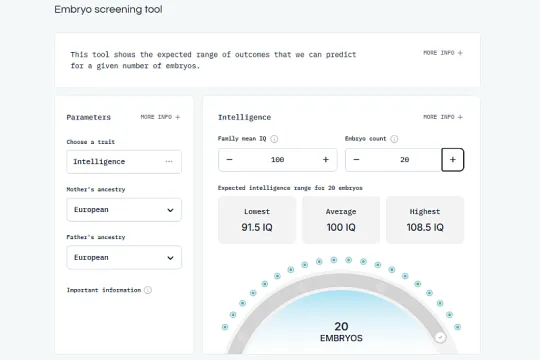540x360 pixels.
Task: Click the Family mean IQ value 100
Action: [x=278, y=160]
